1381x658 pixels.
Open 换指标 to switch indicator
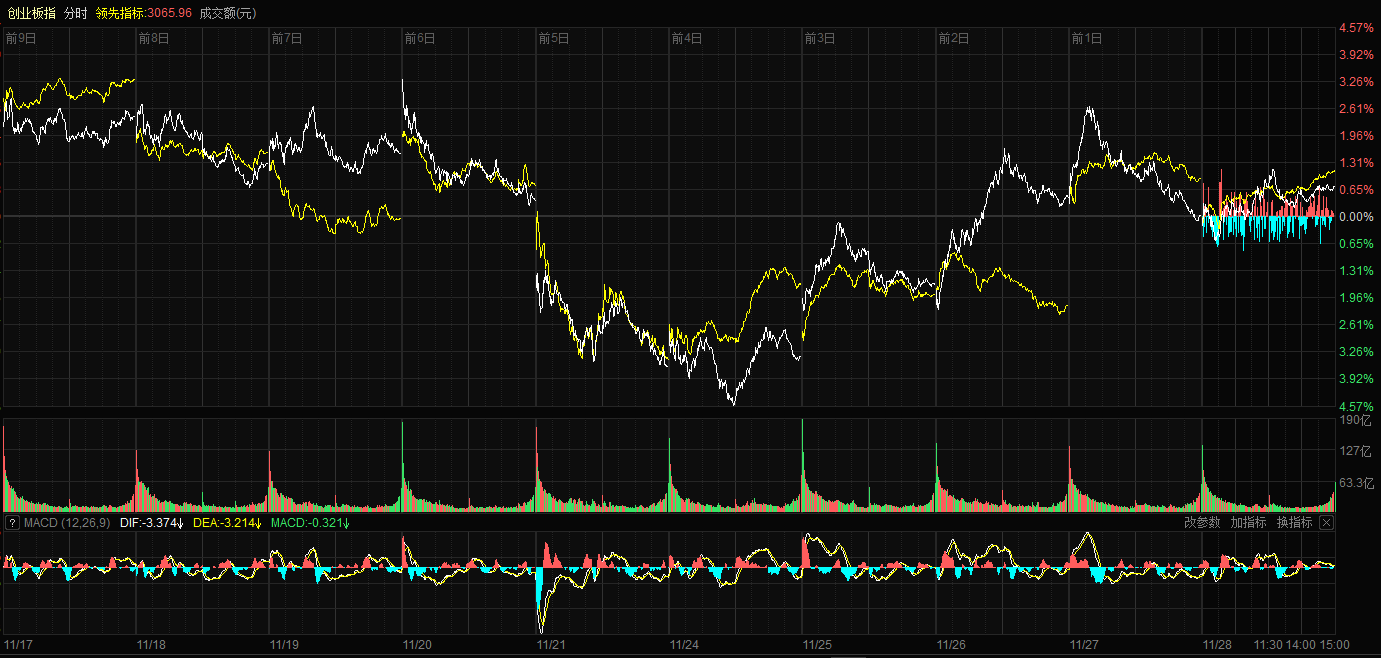1294,523
